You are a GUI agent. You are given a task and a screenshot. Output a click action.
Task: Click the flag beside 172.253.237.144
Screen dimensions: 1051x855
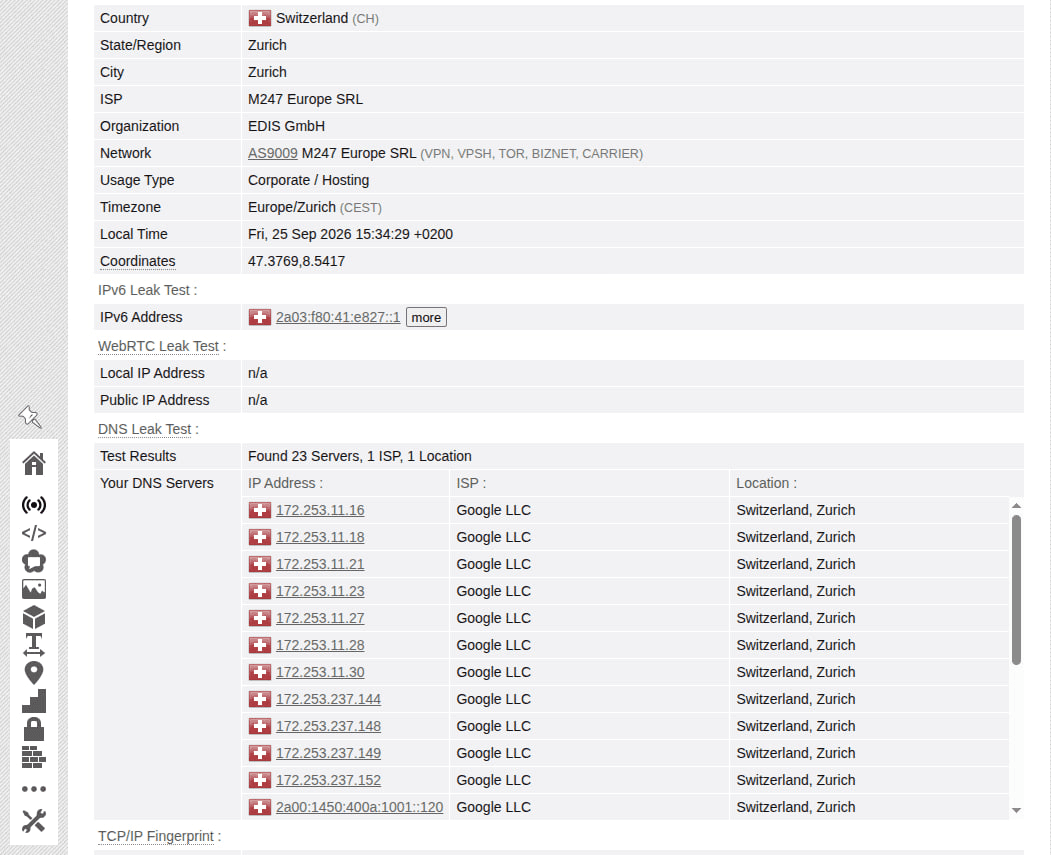point(259,699)
